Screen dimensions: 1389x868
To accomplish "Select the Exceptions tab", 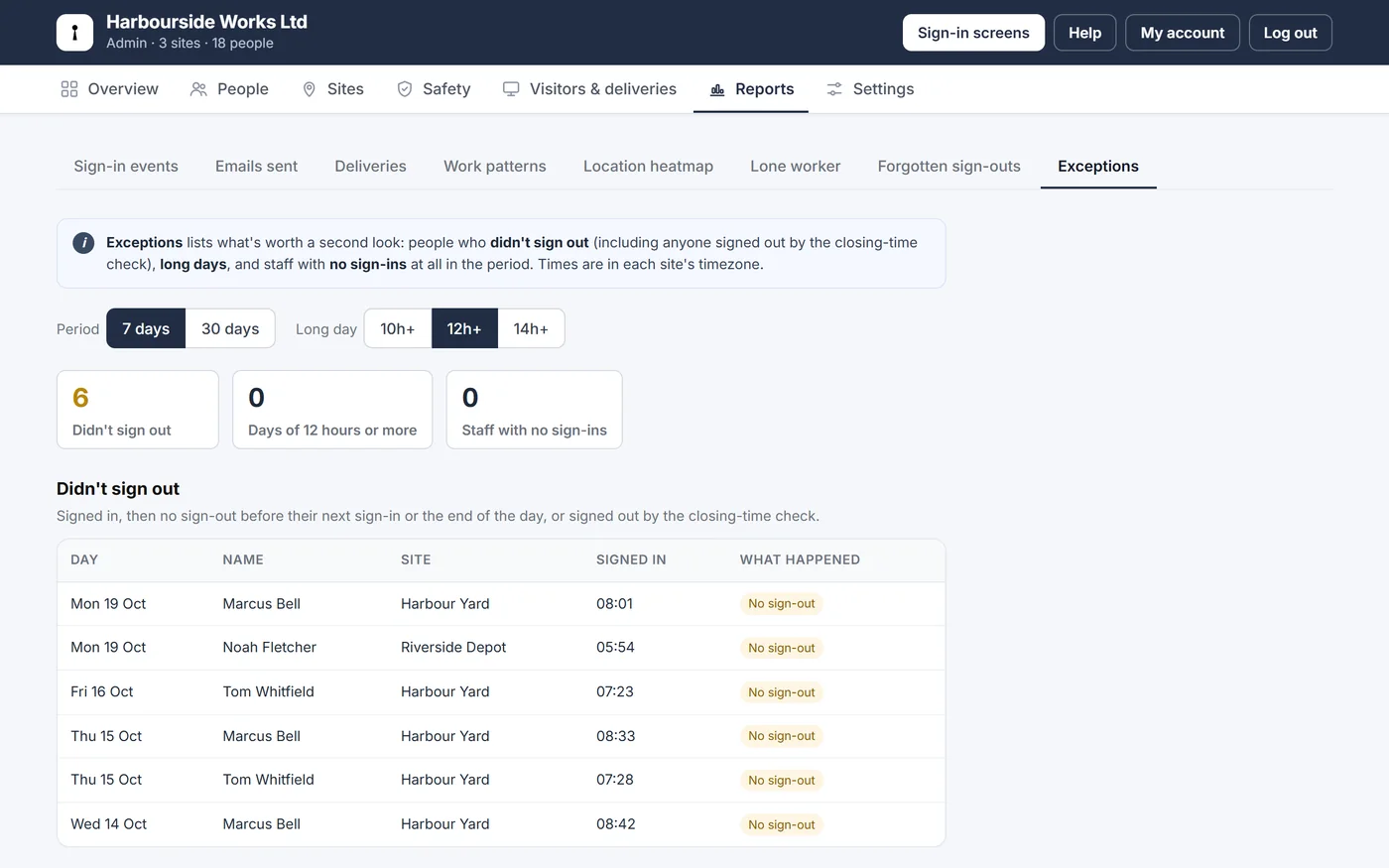I will (1098, 166).
